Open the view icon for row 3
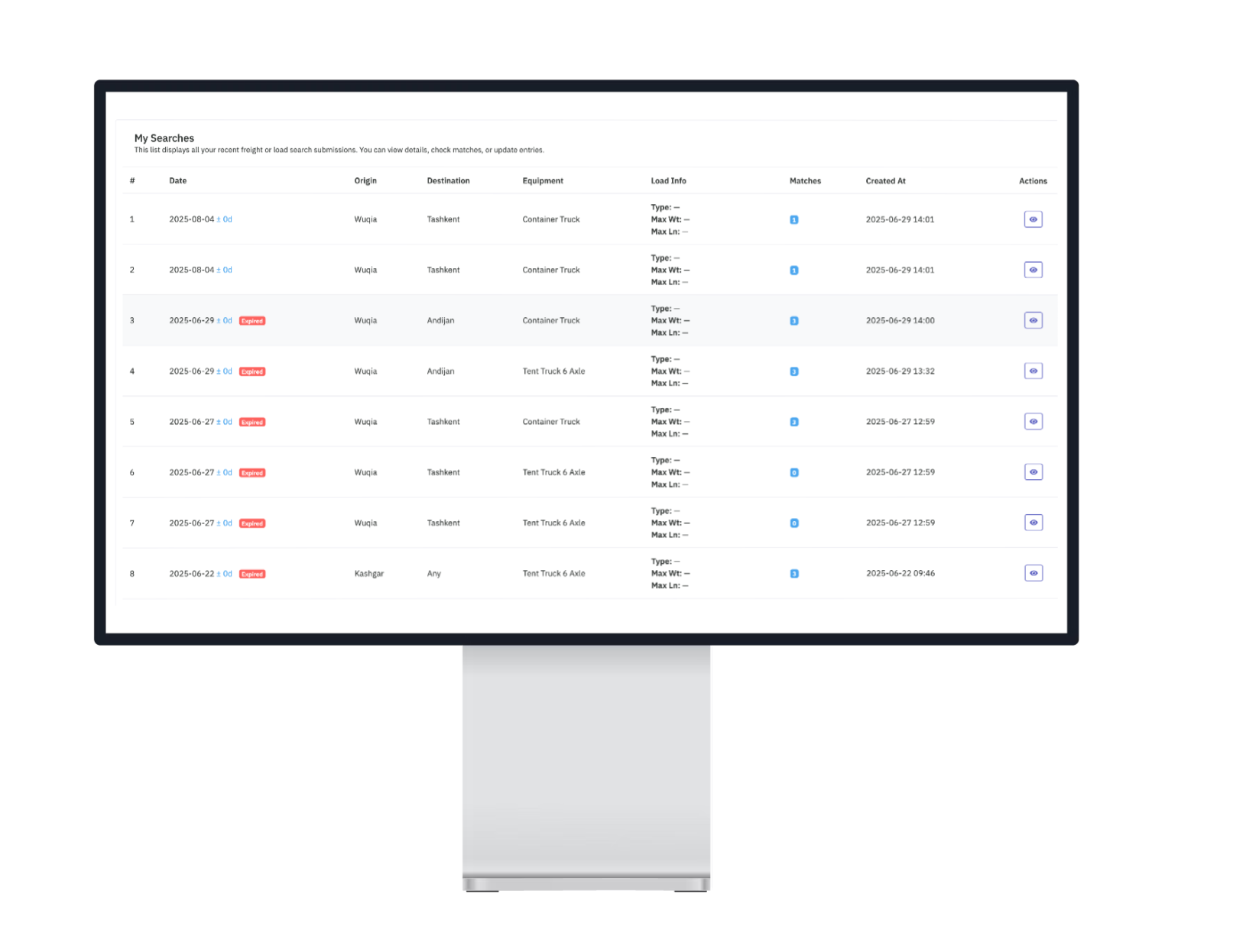 click(x=1033, y=320)
